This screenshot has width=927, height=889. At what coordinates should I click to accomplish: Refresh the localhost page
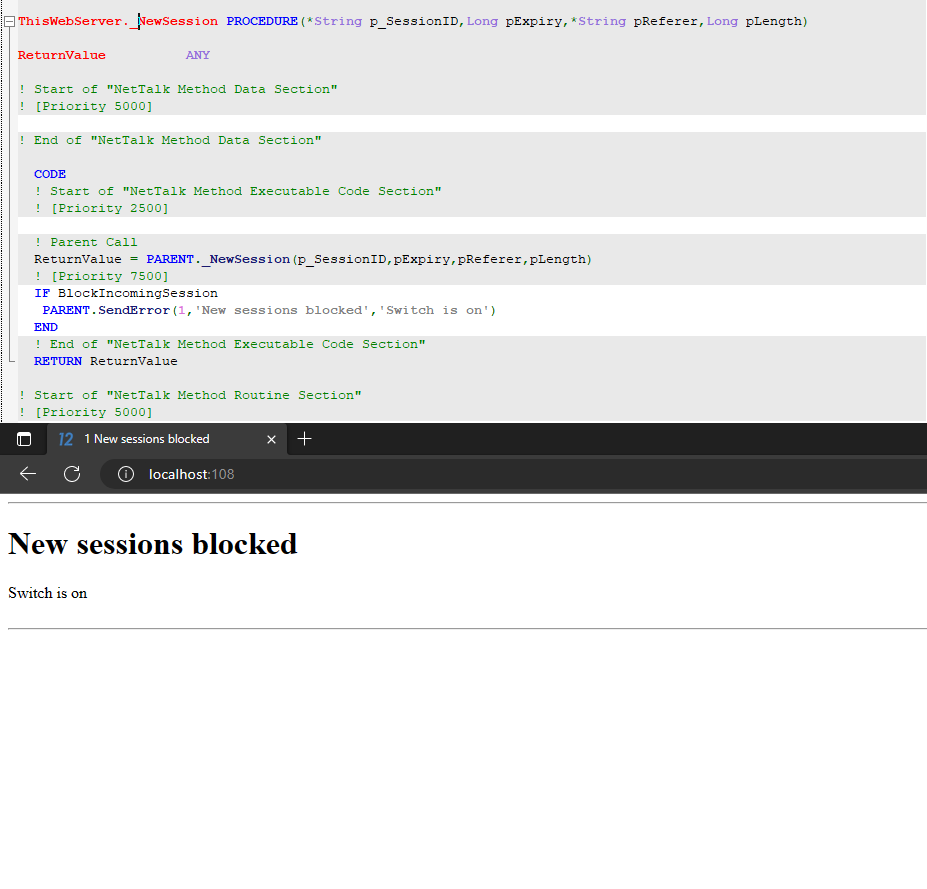[72, 474]
